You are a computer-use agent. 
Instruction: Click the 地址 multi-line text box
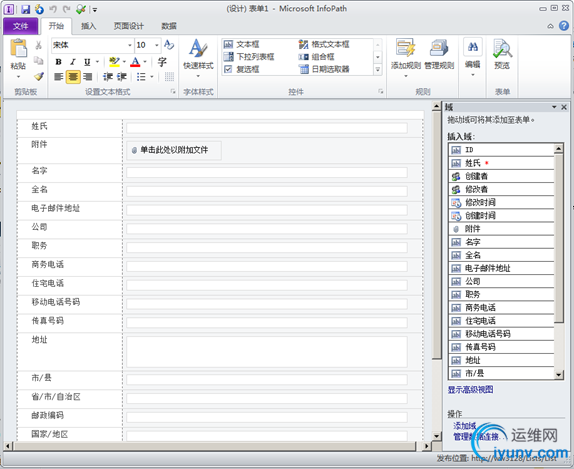tap(267, 352)
